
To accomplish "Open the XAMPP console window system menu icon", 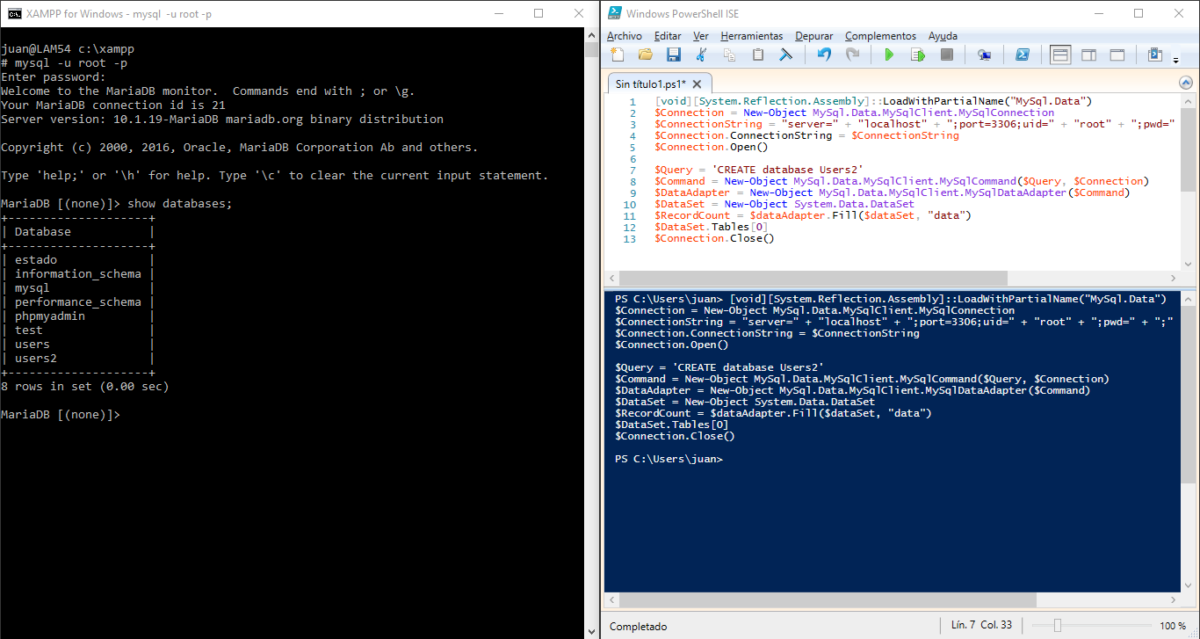I will tap(15, 13).
